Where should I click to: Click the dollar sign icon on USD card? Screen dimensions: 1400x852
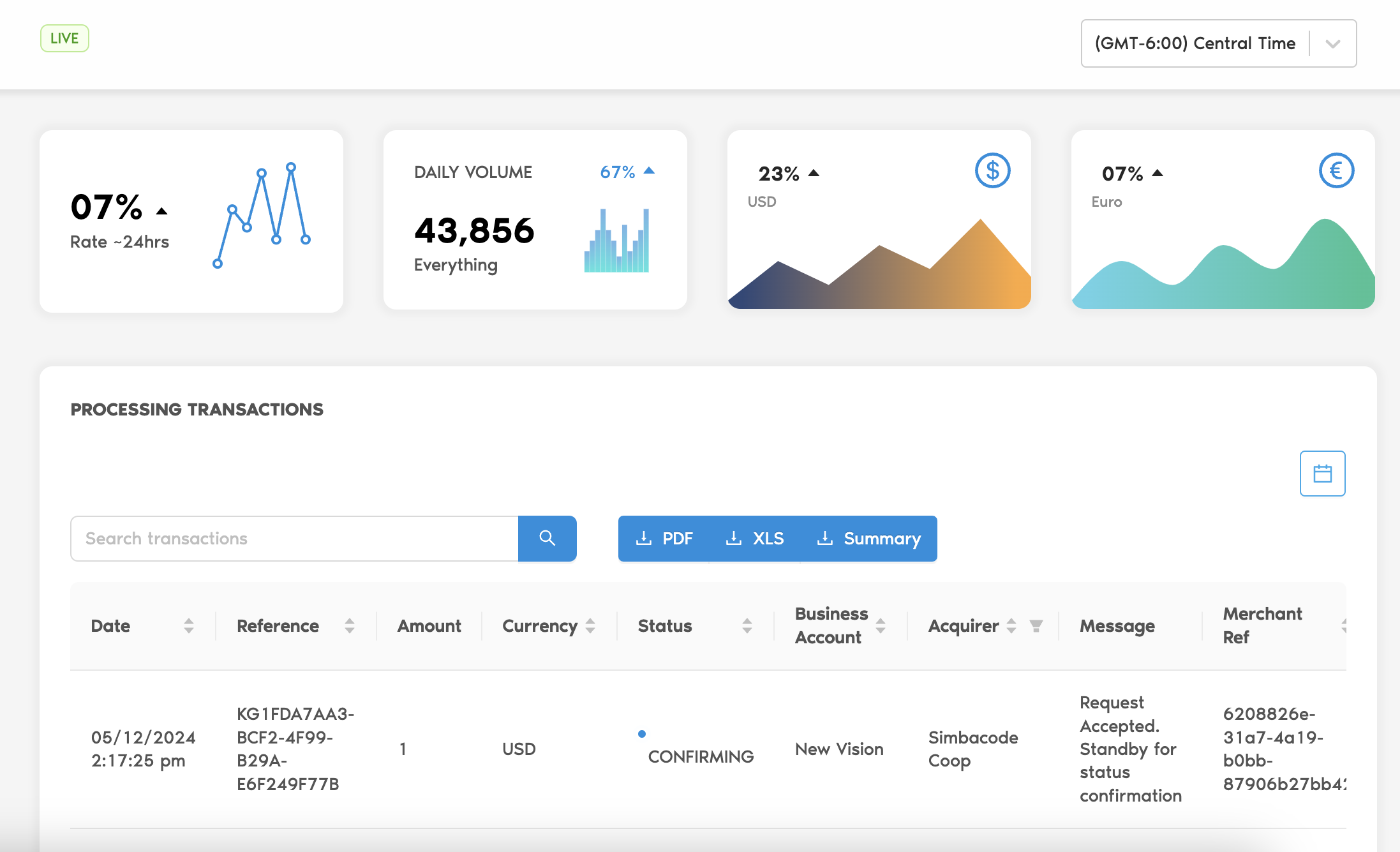tap(992, 170)
